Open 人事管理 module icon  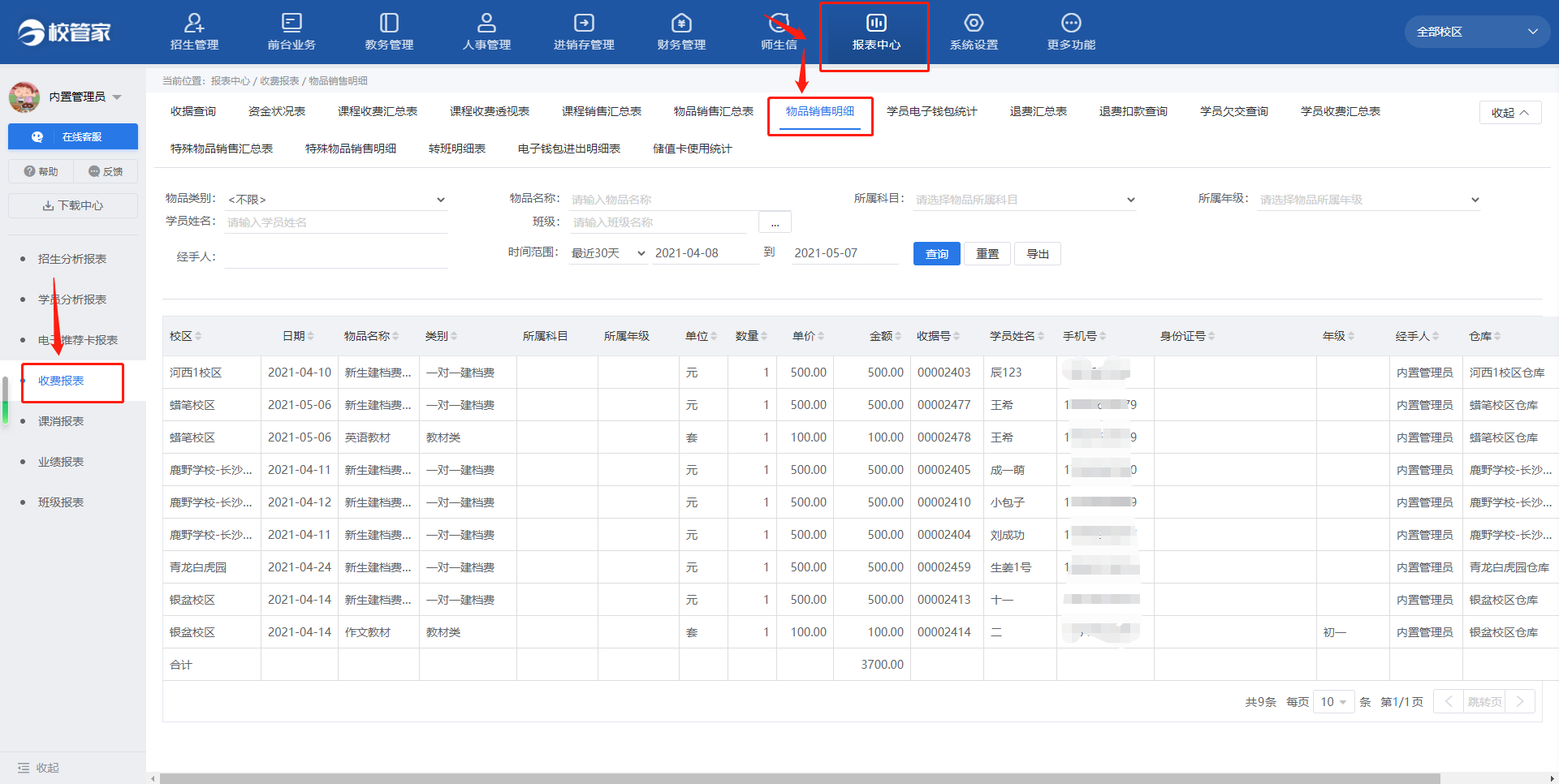coord(486,23)
